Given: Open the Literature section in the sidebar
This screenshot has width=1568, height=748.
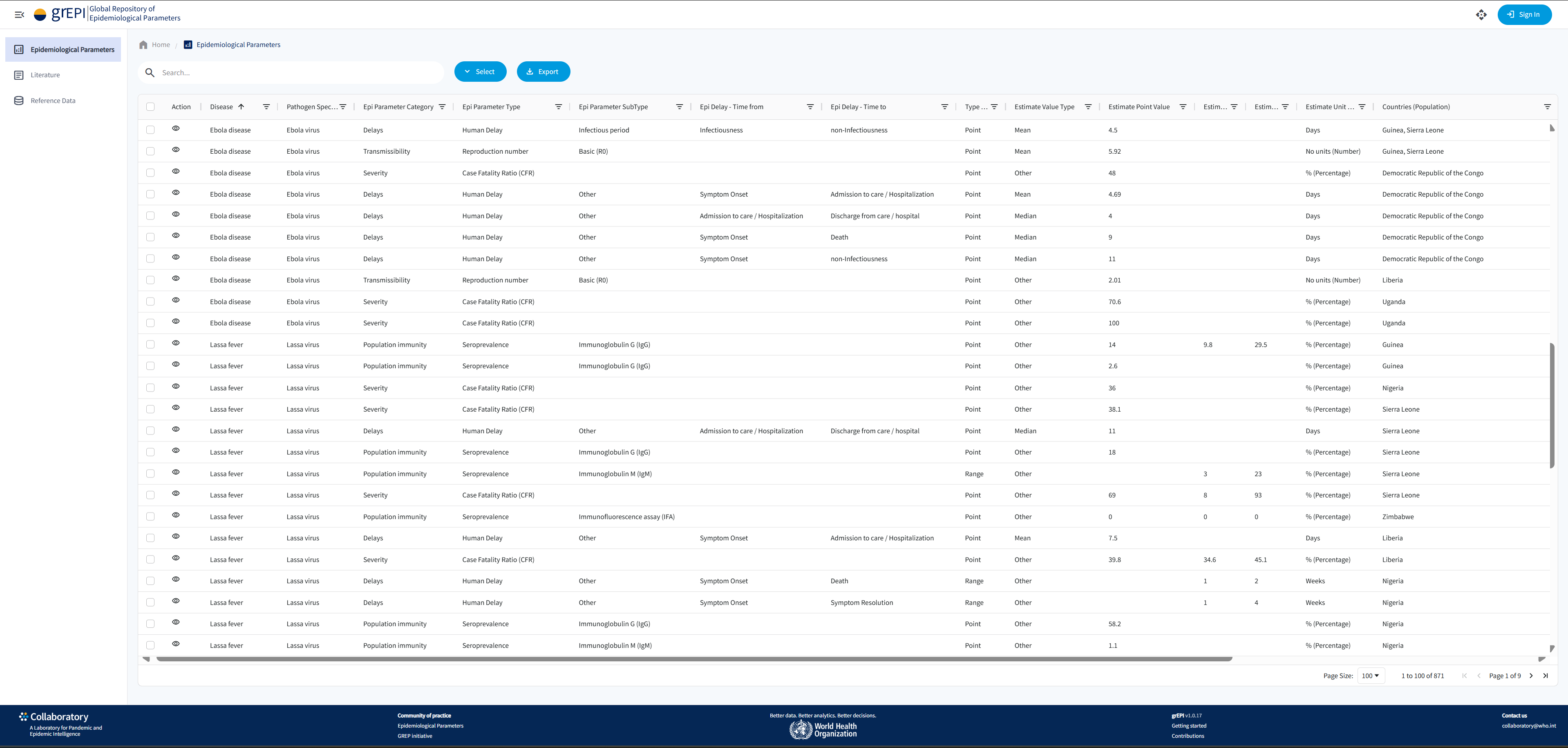Looking at the screenshot, I should point(45,75).
